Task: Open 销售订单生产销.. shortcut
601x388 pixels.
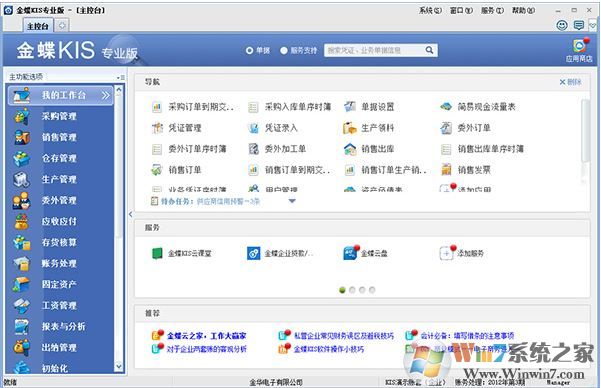Action: click(x=385, y=170)
